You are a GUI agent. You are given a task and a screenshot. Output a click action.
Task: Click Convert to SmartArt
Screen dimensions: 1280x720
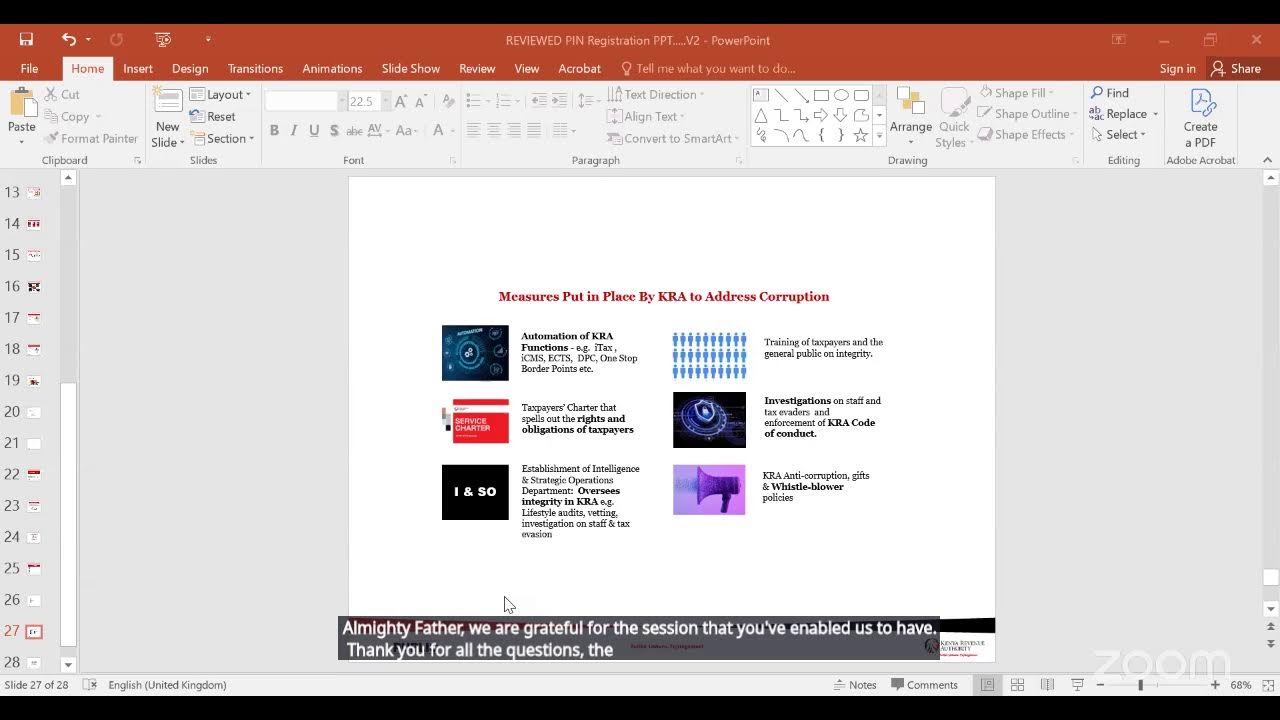pos(672,138)
